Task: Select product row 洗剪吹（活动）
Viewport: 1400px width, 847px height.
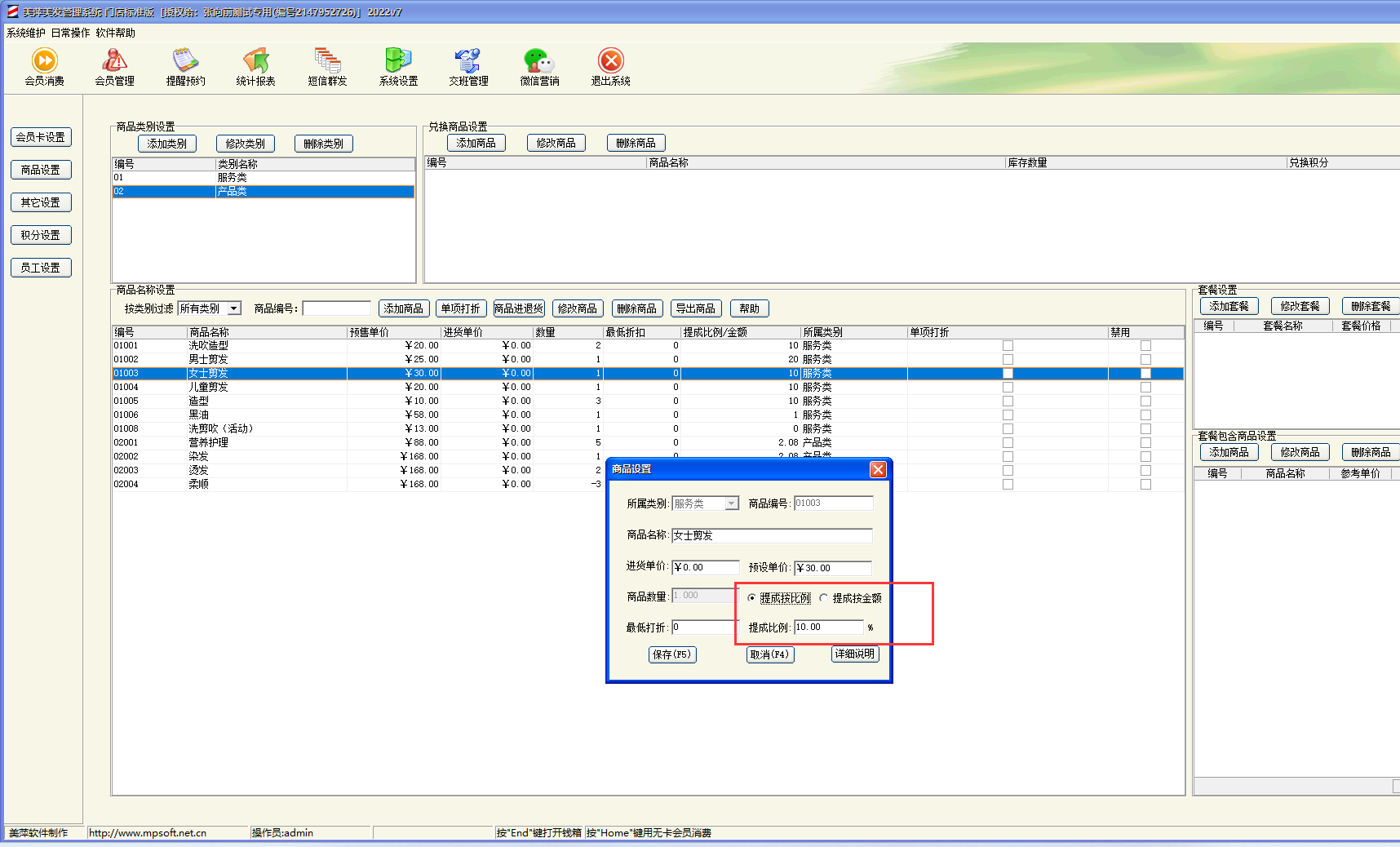Action: (648, 428)
